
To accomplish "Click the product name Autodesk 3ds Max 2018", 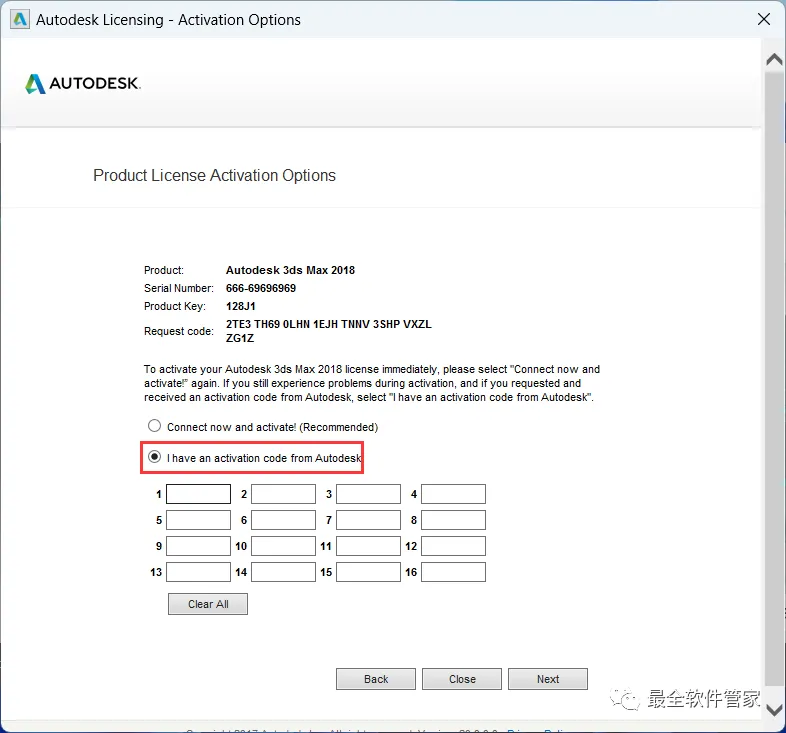I will [290, 270].
